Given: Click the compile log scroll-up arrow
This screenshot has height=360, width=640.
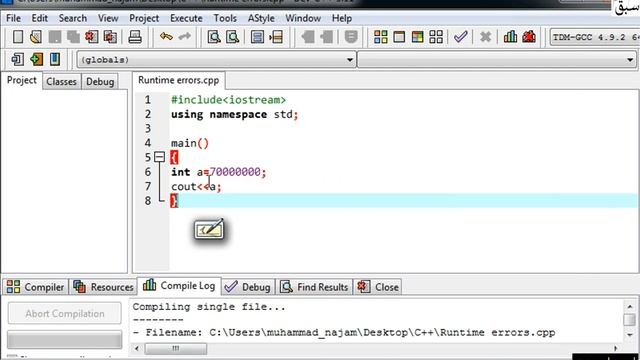Looking at the screenshot, I should click(x=630, y=306).
